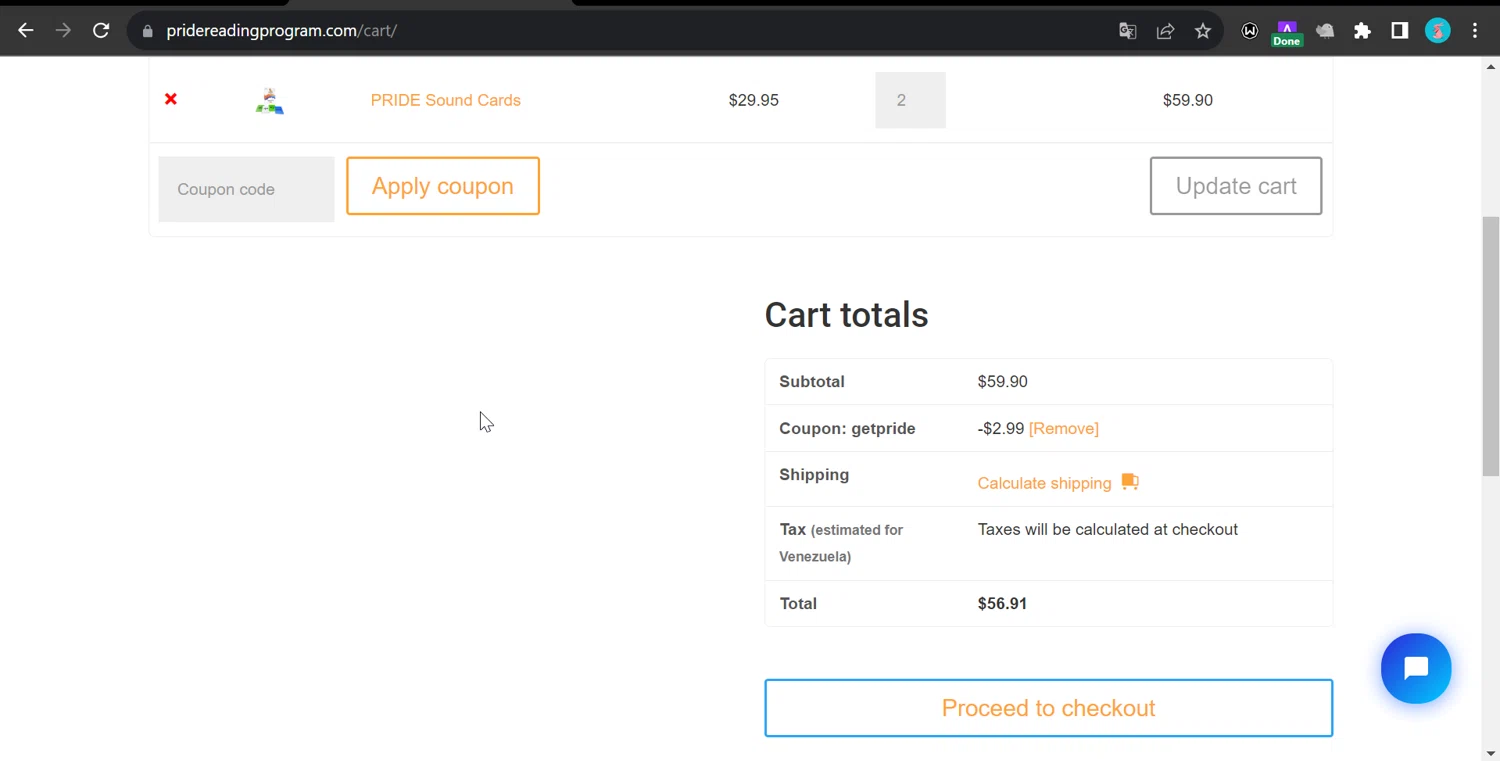Click the Coupon code input field
The width and height of the screenshot is (1500, 761).
(246, 189)
